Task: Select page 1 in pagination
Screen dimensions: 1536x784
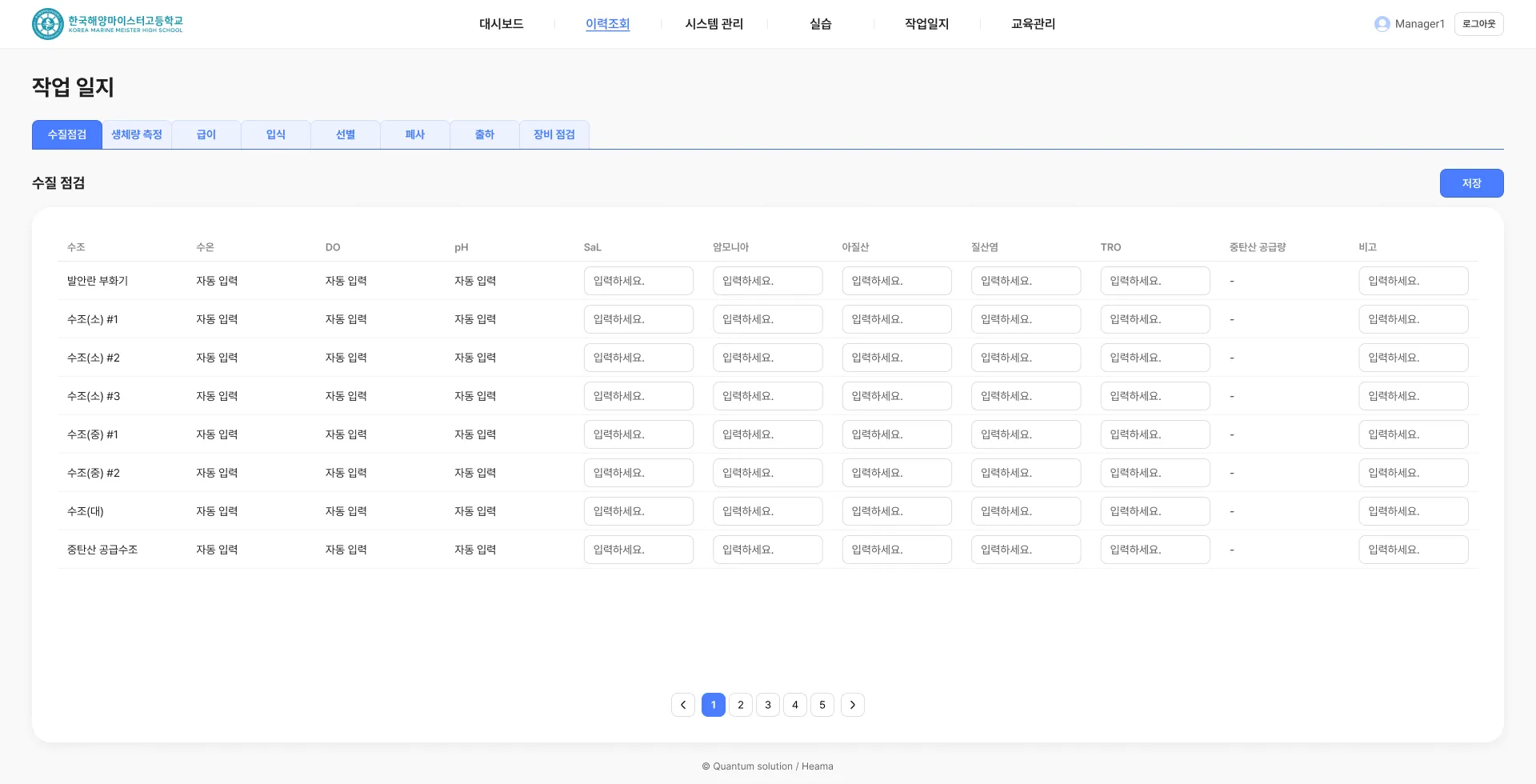Action: click(714, 705)
